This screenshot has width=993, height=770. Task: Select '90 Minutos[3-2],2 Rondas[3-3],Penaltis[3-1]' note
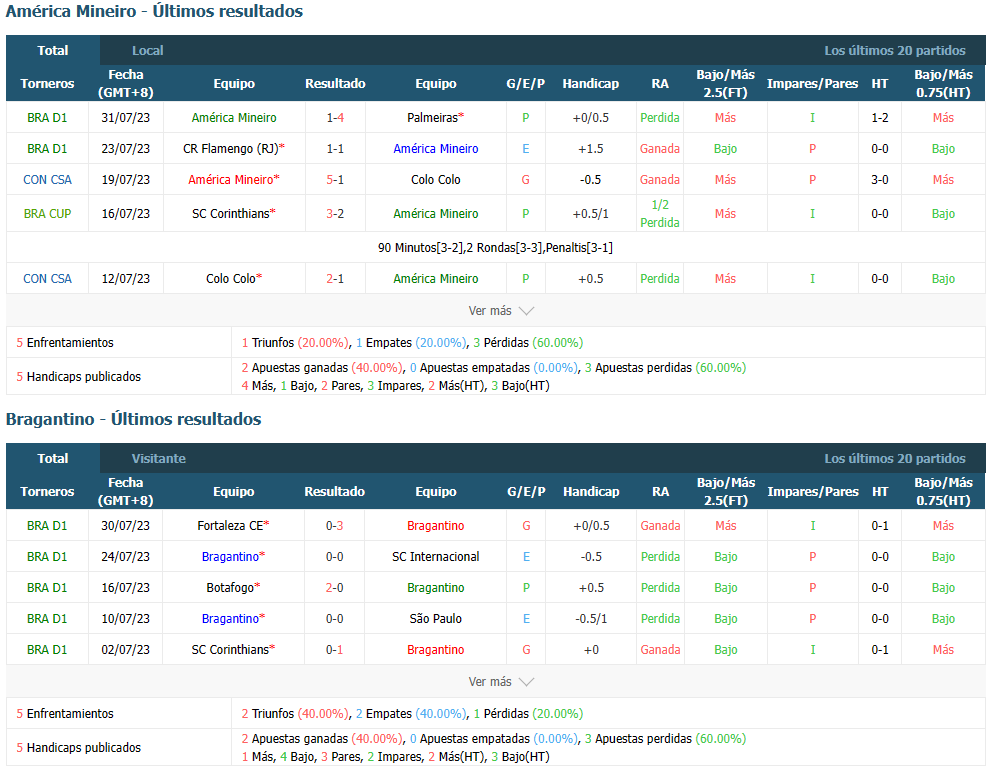[x=495, y=247]
